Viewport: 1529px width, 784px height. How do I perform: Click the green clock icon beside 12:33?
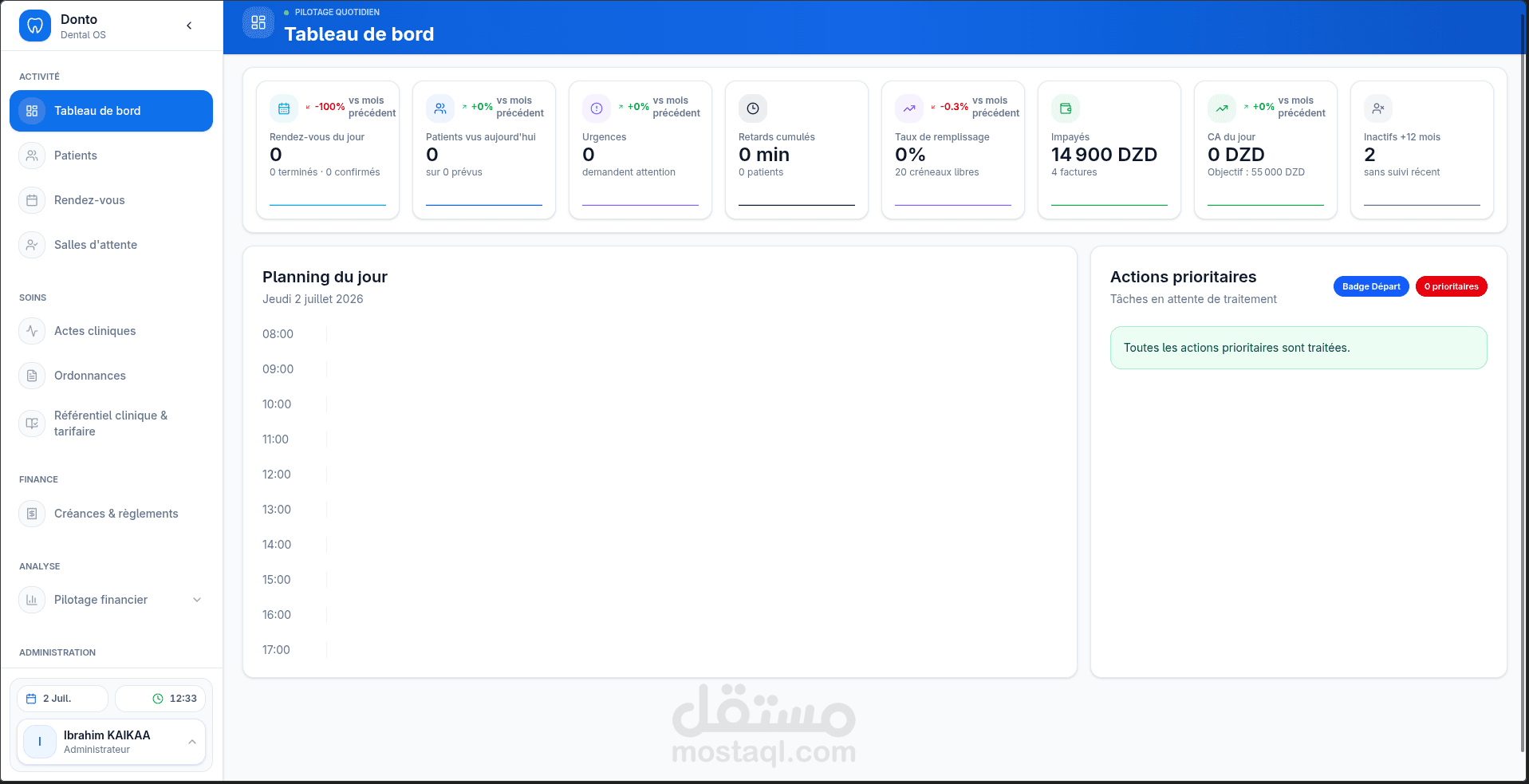coord(158,699)
